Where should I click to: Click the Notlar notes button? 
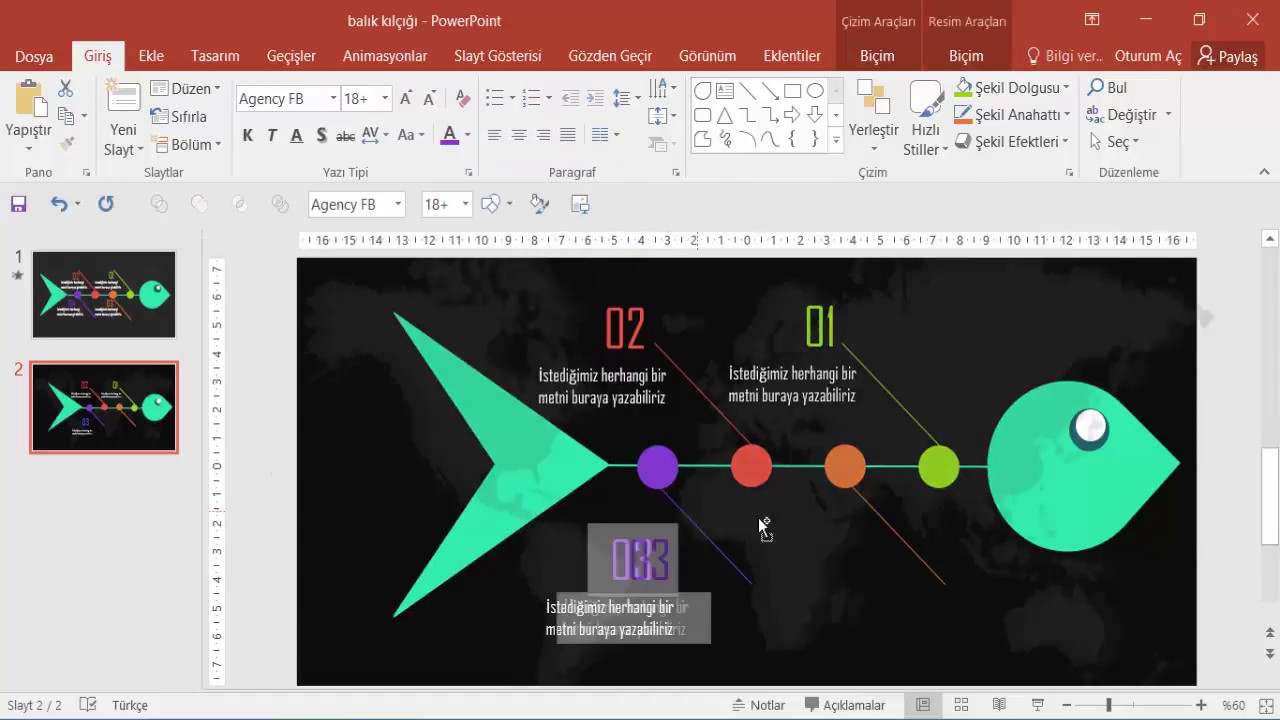pos(759,705)
